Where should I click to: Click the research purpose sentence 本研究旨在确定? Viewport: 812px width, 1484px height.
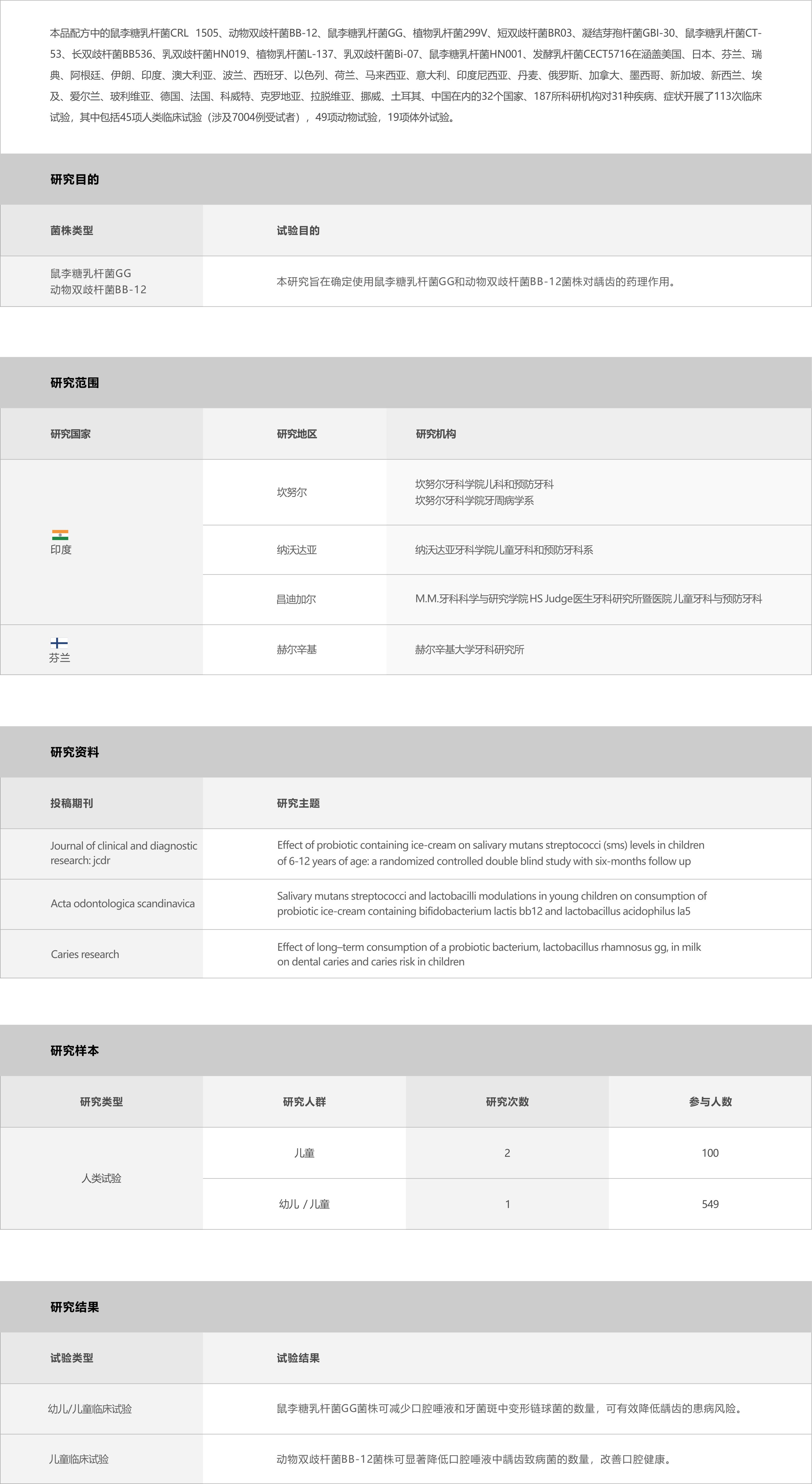[x=477, y=282]
